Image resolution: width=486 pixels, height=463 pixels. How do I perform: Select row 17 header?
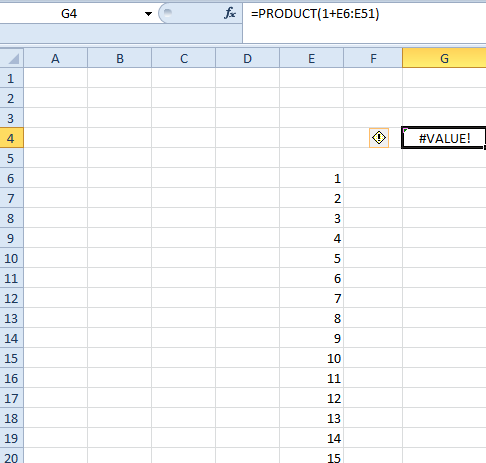coord(11,398)
